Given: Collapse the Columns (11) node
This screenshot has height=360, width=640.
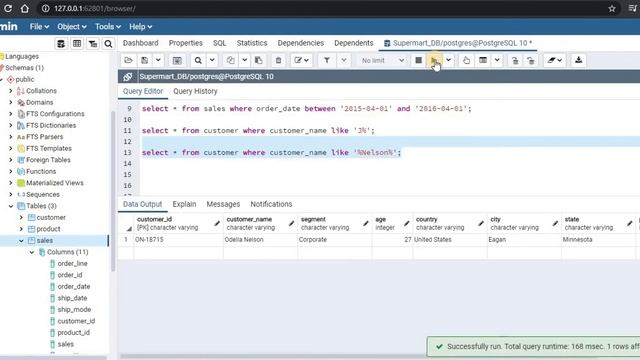Looking at the screenshot, I should point(32,252).
